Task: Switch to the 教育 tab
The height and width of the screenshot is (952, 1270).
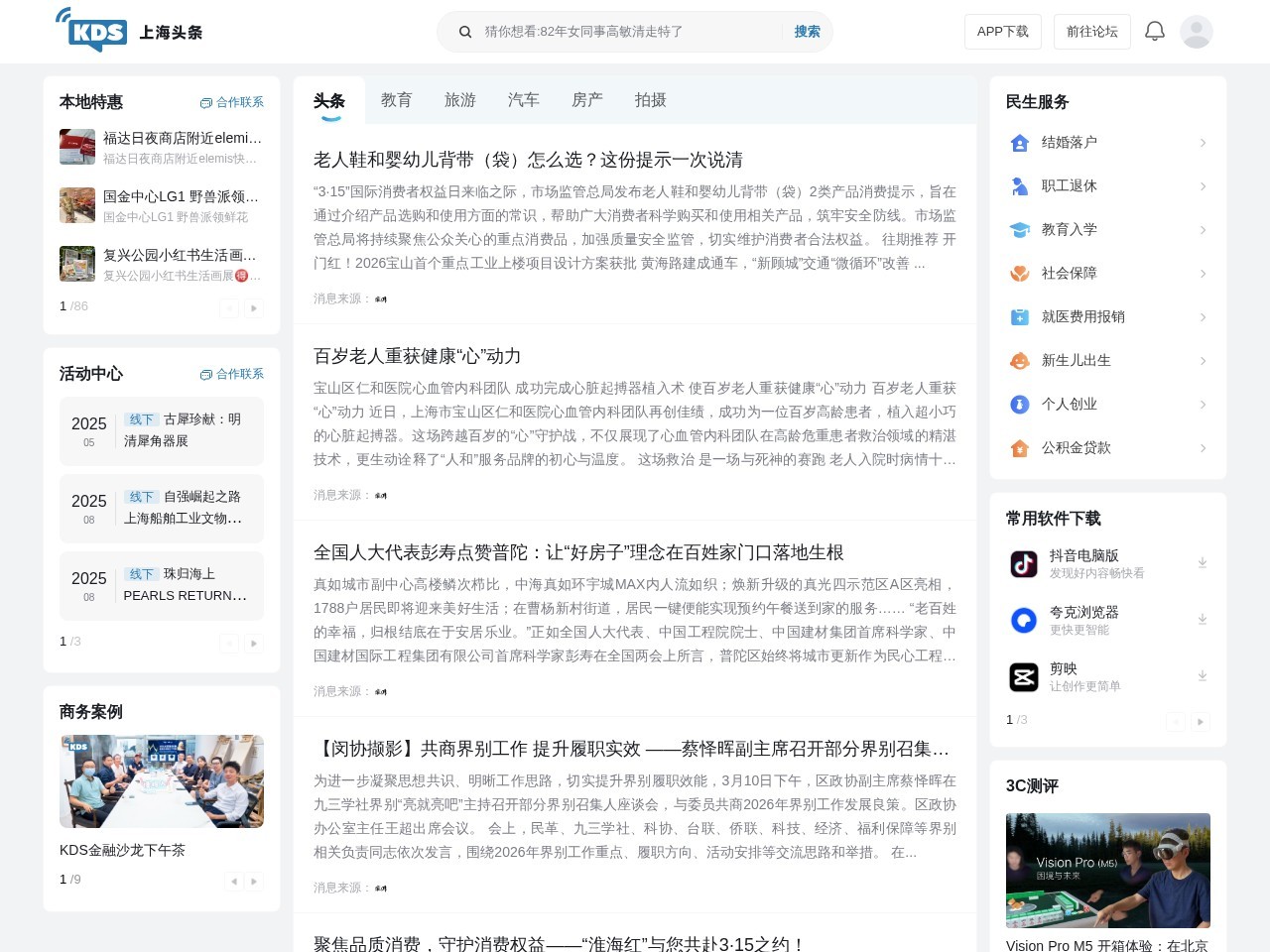Action: (x=396, y=100)
